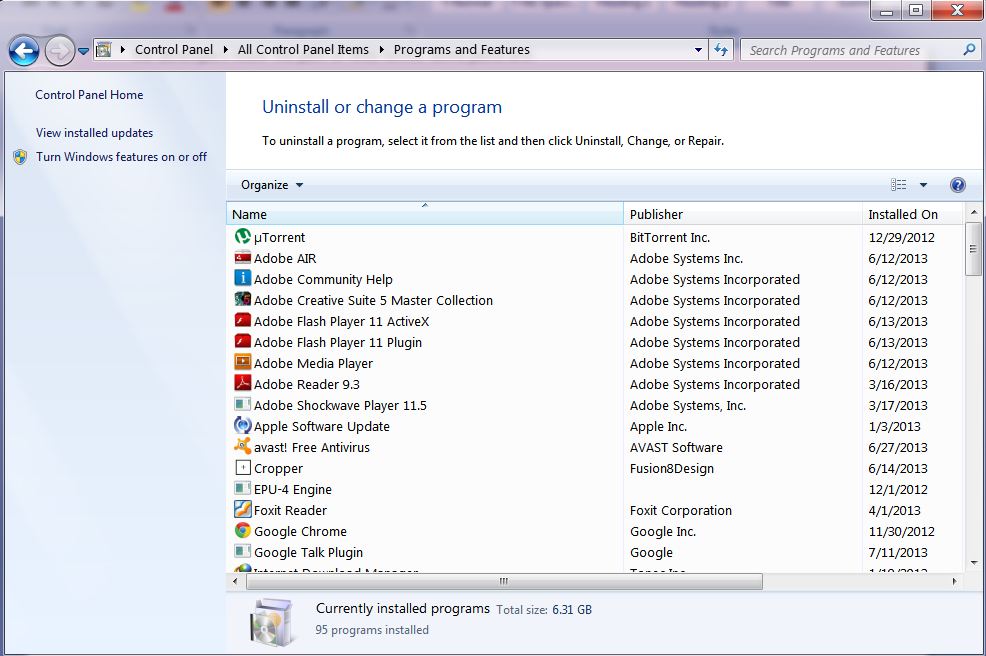This screenshot has height=656, width=986.
Task: Click publisher text BitTorrent Inc.
Action: click(x=670, y=237)
